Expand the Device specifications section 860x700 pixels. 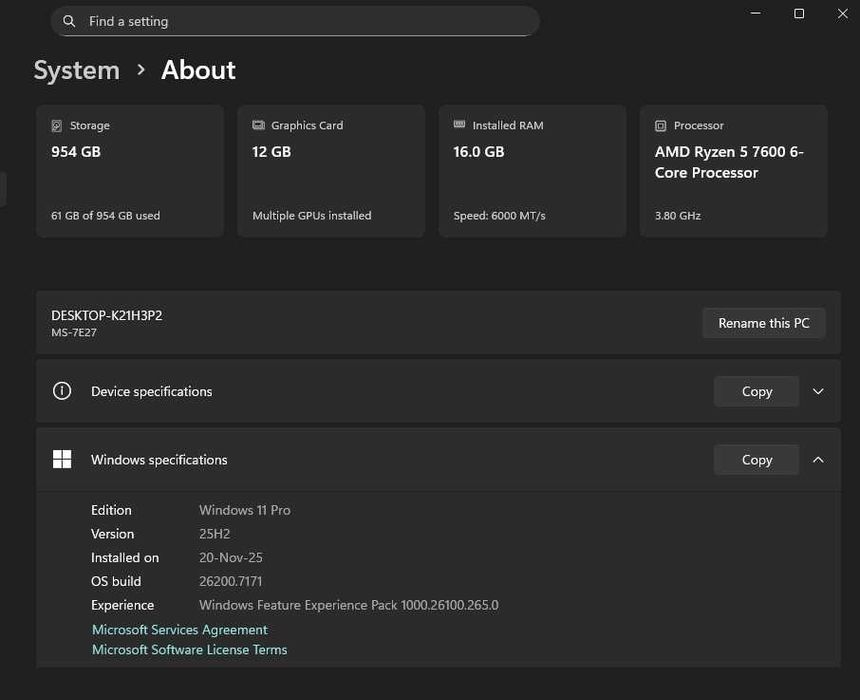[x=818, y=391]
